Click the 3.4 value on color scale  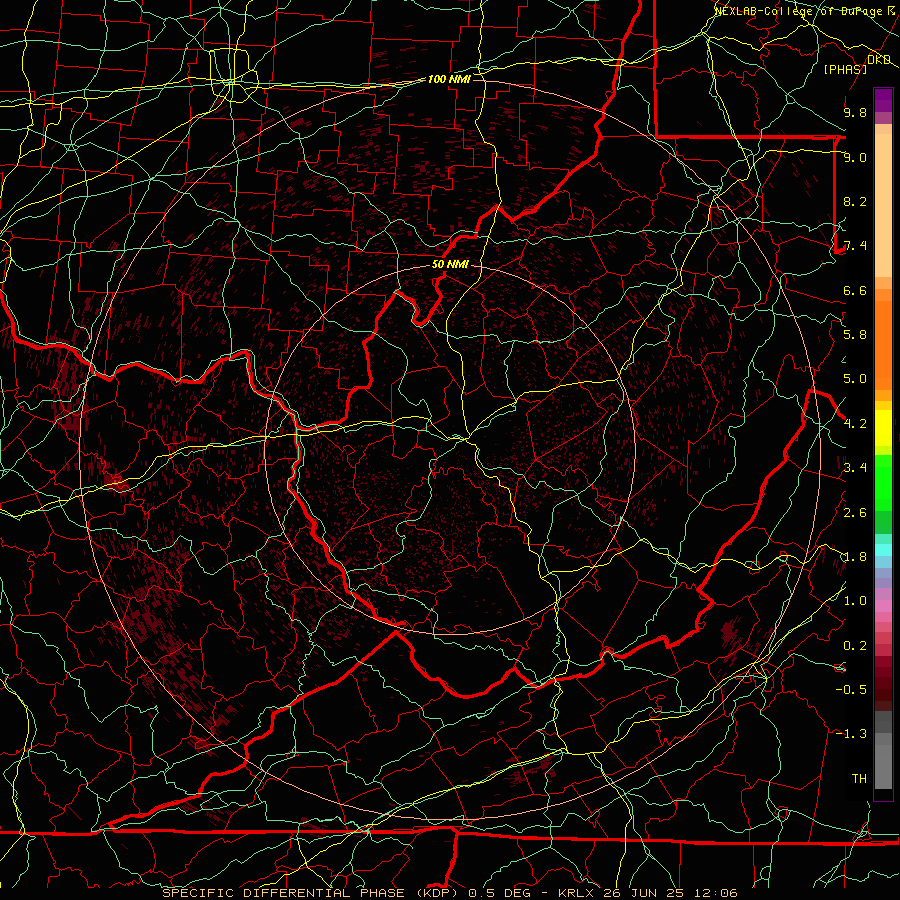point(855,468)
